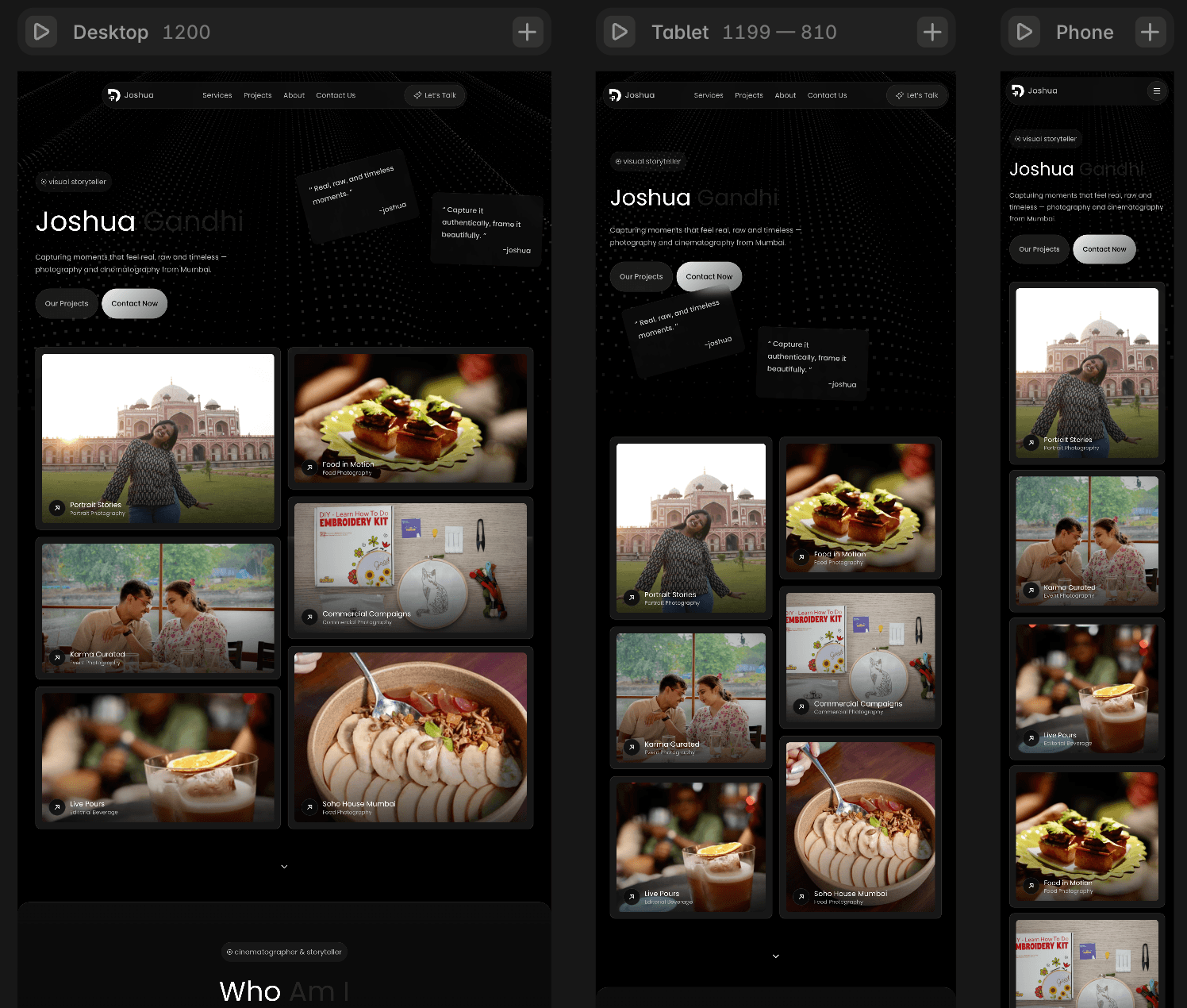Image resolution: width=1187 pixels, height=1008 pixels.
Task: Add a breakpoint after Tablet
Action: [932, 32]
